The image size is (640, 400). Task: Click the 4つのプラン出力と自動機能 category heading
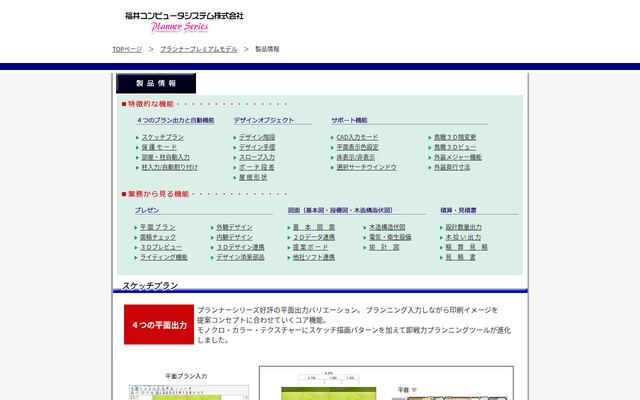point(176,120)
